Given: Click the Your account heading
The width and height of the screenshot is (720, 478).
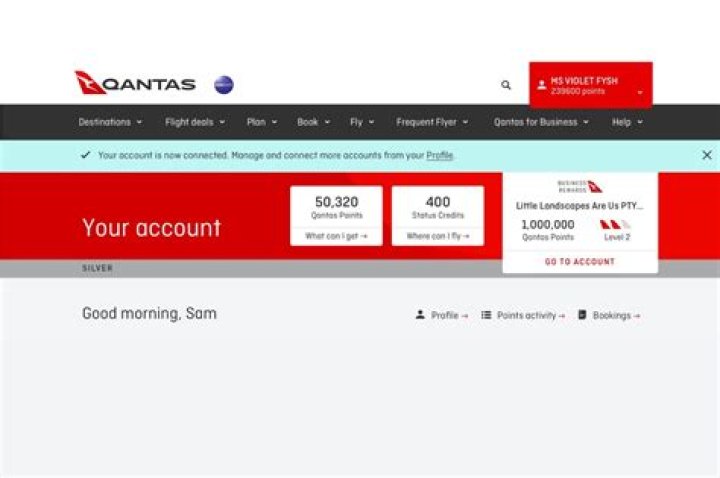Looking at the screenshot, I should (x=152, y=228).
